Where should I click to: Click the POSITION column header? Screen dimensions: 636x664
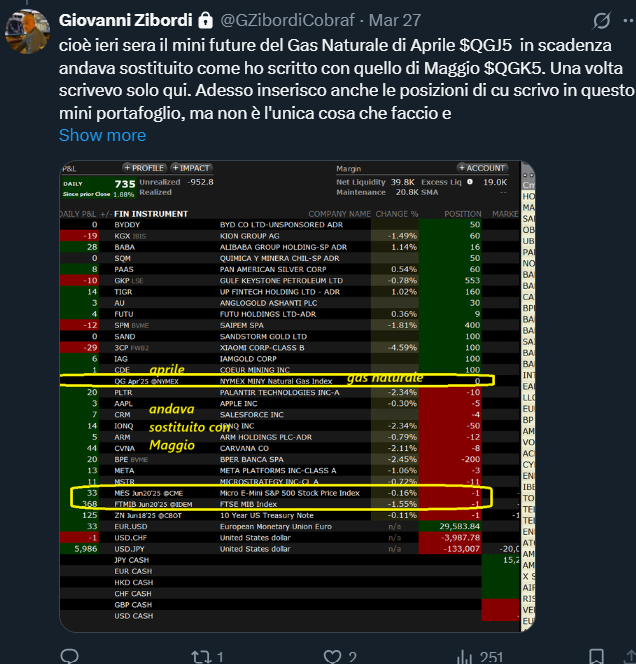[x=462, y=213]
